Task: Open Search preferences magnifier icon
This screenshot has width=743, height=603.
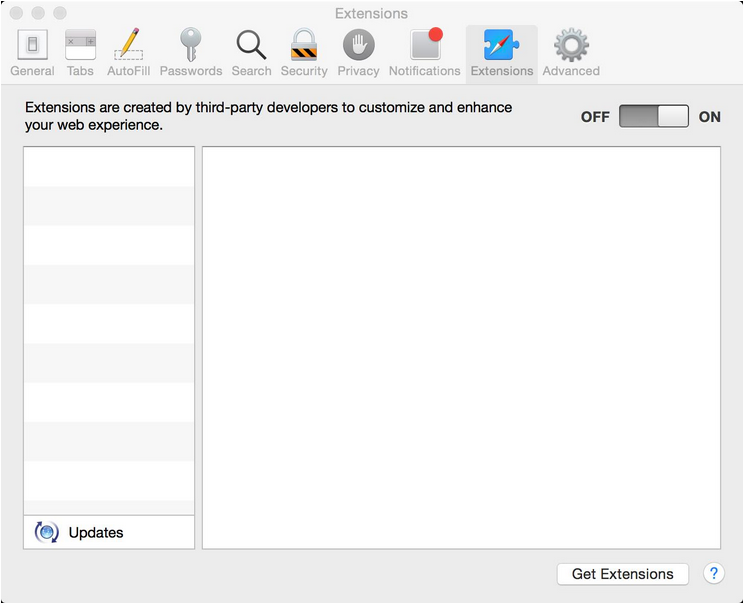Action: (x=251, y=53)
